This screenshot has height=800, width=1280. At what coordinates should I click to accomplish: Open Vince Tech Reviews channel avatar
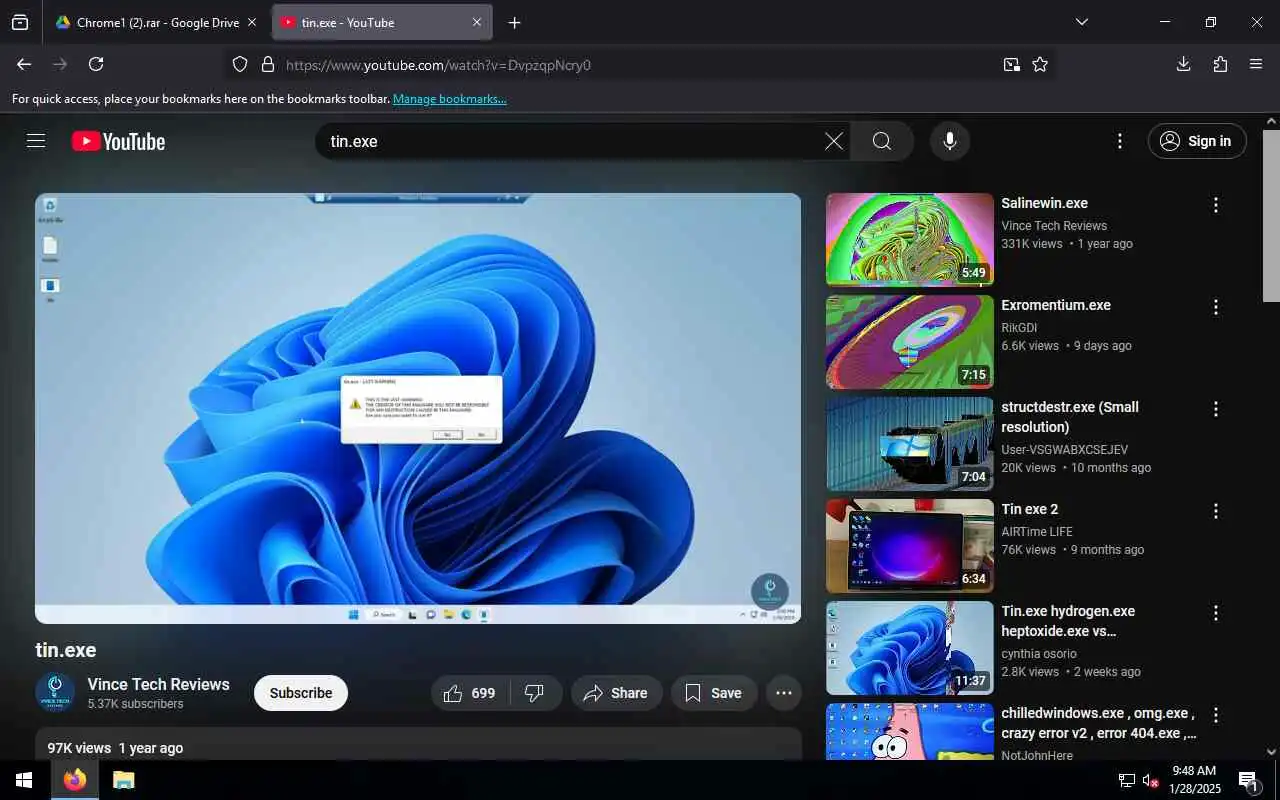coord(55,692)
